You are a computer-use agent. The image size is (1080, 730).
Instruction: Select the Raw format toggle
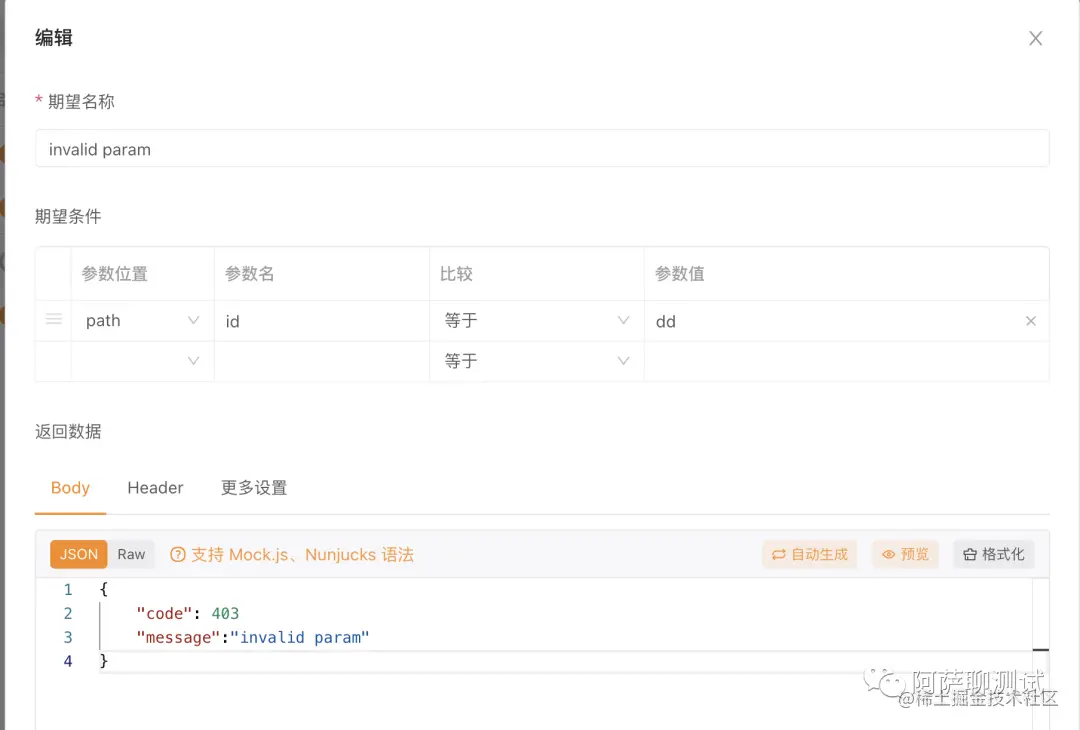[x=131, y=554]
